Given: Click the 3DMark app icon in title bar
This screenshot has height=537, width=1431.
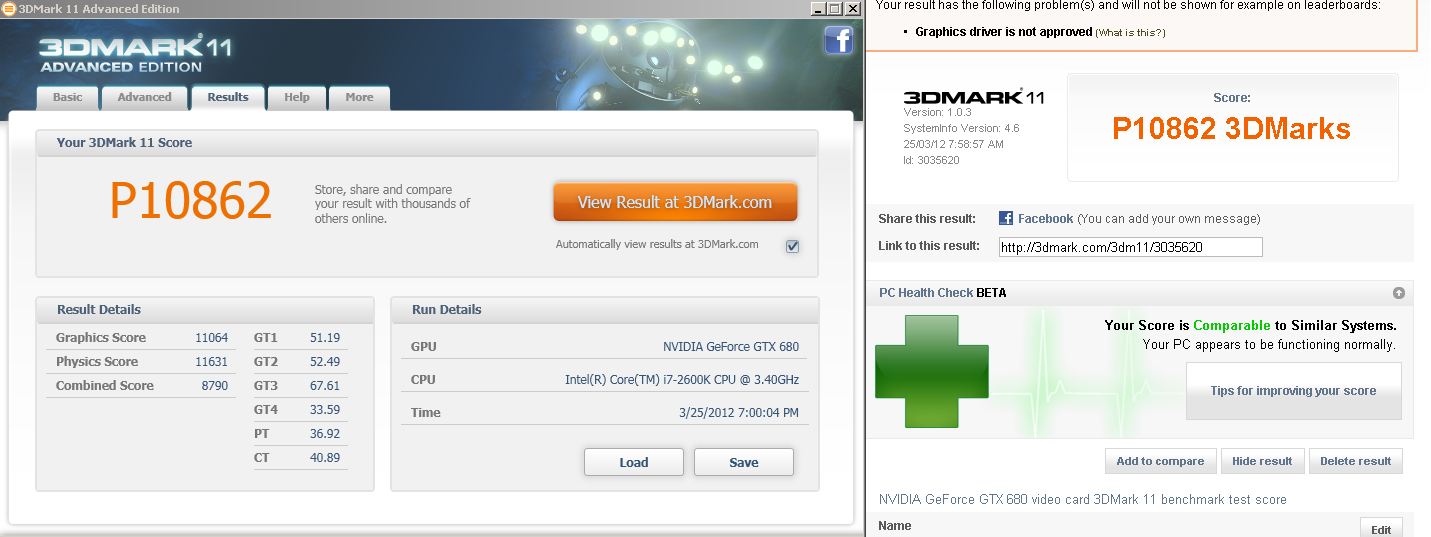Looking at the screenshot, I should click(9, 9).
